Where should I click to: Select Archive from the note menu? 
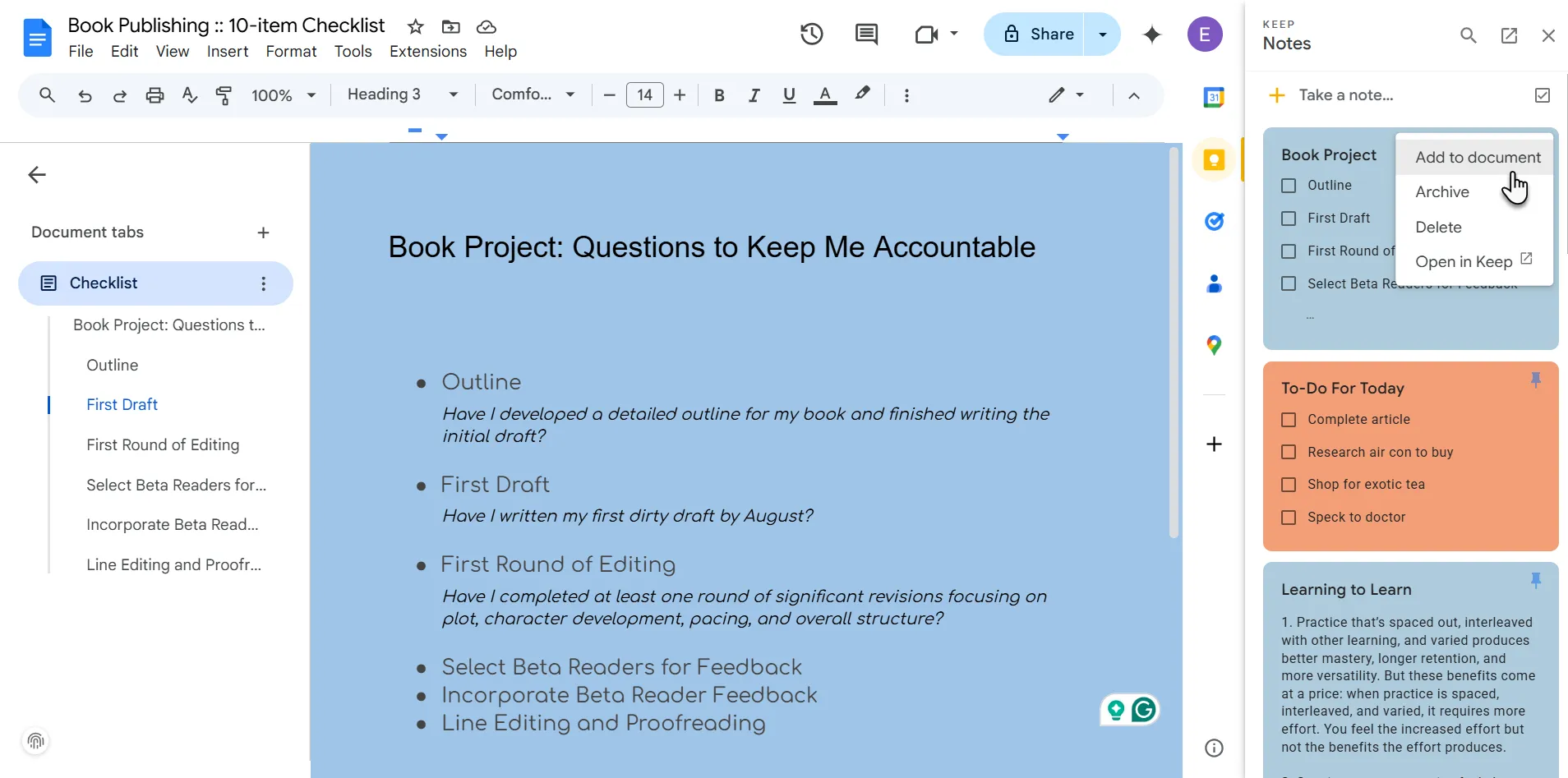pyautogui.click(x=1441, y=191)
